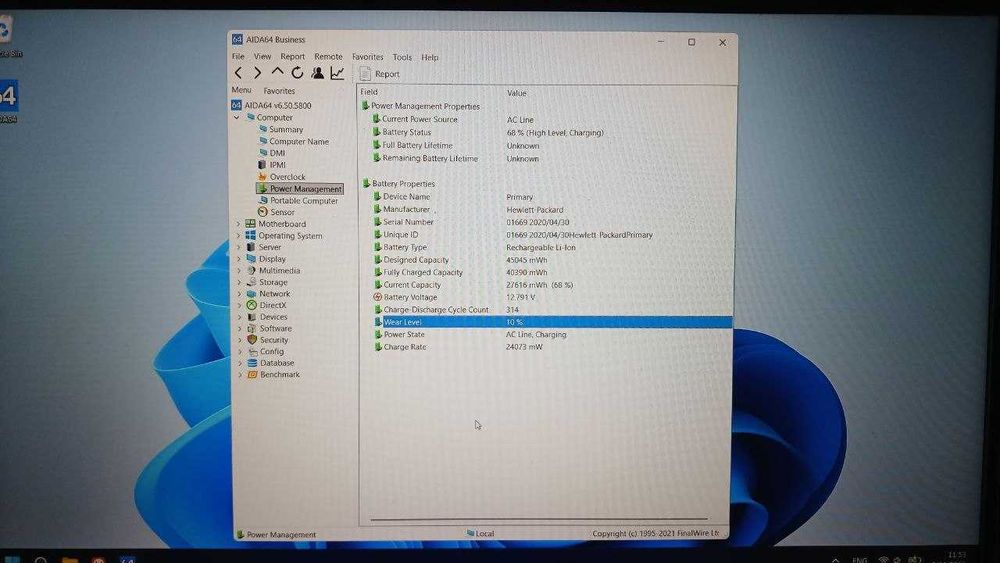The height and width of the screenshot is (563, 1000).
Task: Open the Report menu
Action: pyautogui.click(x=293, y=57)
